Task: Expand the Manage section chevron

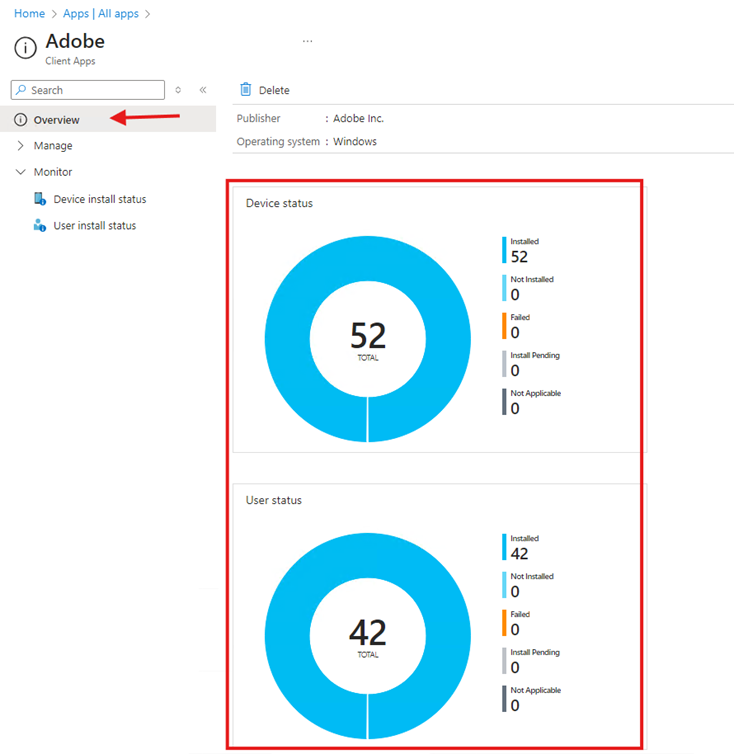Action: (20, 145)
